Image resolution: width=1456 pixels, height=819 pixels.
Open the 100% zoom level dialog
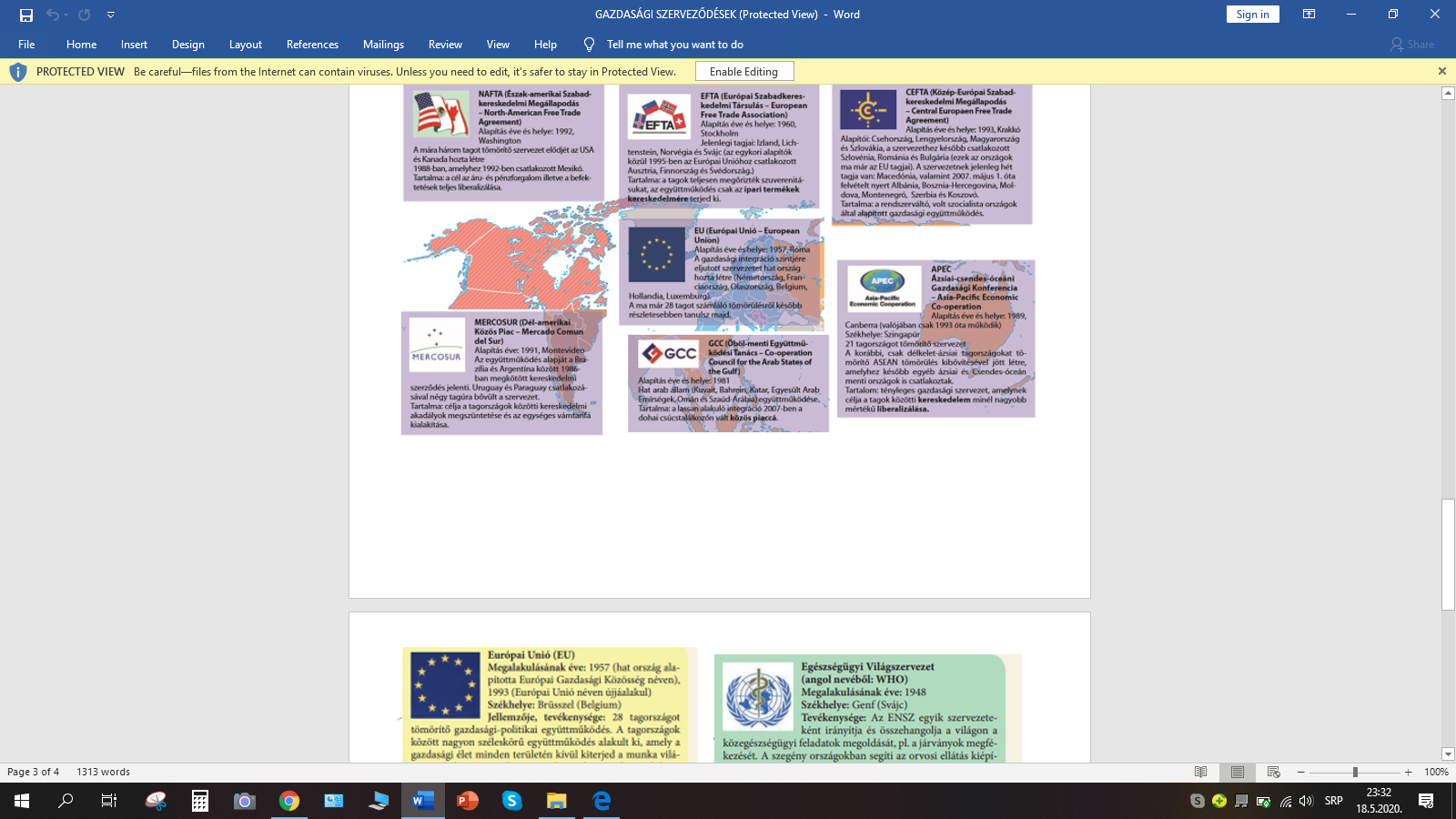point(1436,772)
